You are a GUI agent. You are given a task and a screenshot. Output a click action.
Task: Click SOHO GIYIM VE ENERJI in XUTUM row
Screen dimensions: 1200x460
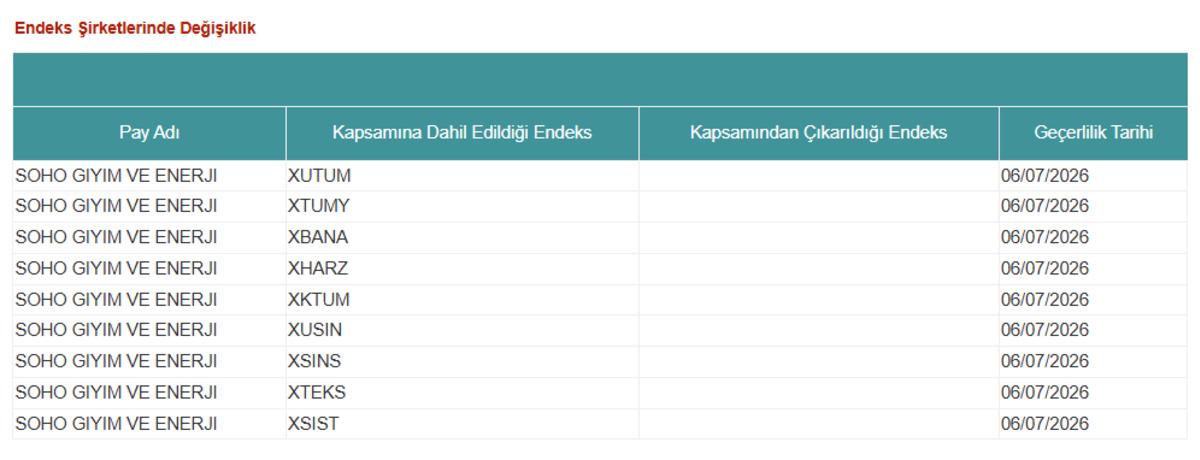[116, 176]
